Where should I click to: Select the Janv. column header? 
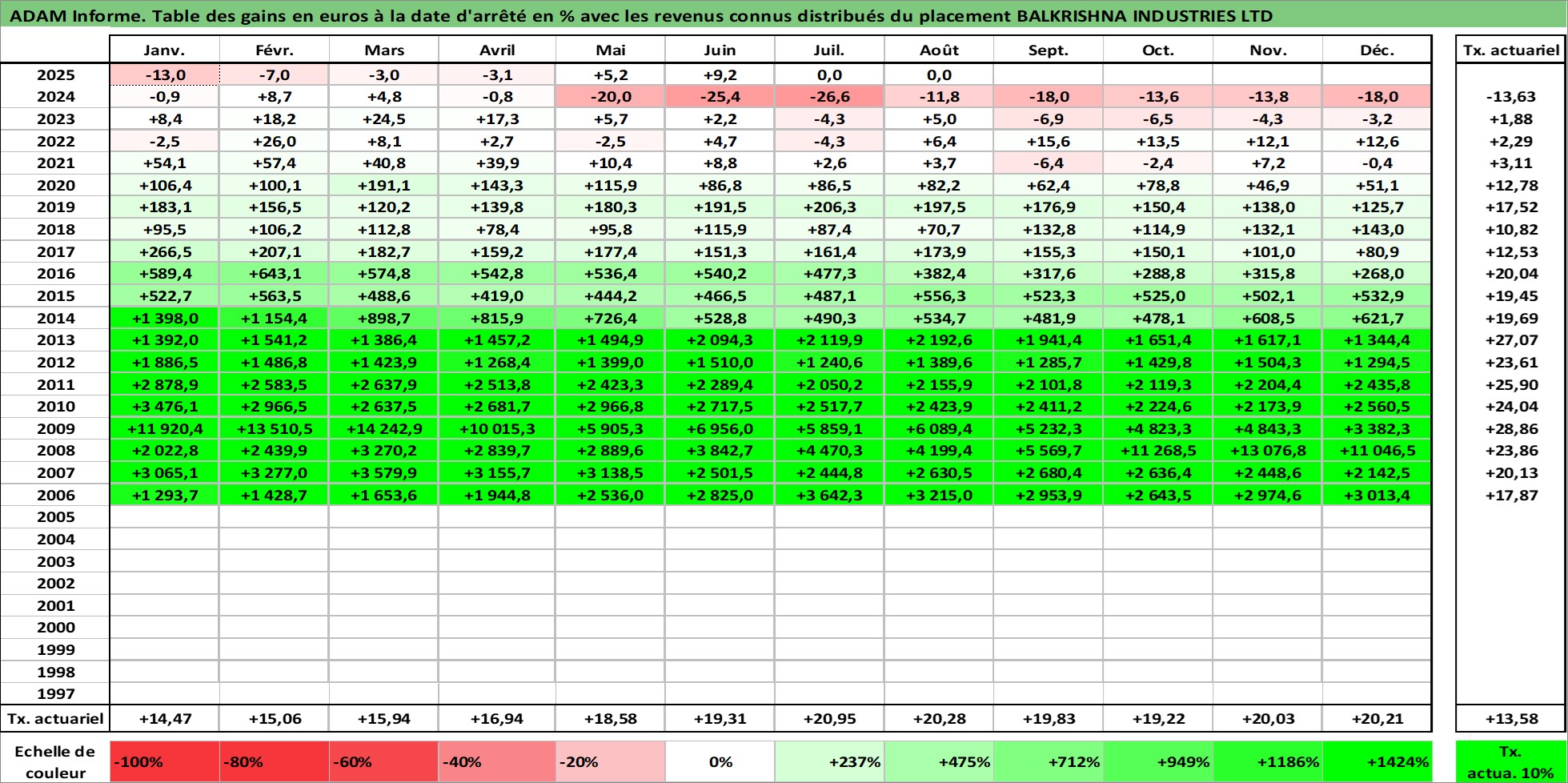tap(164, 50)
